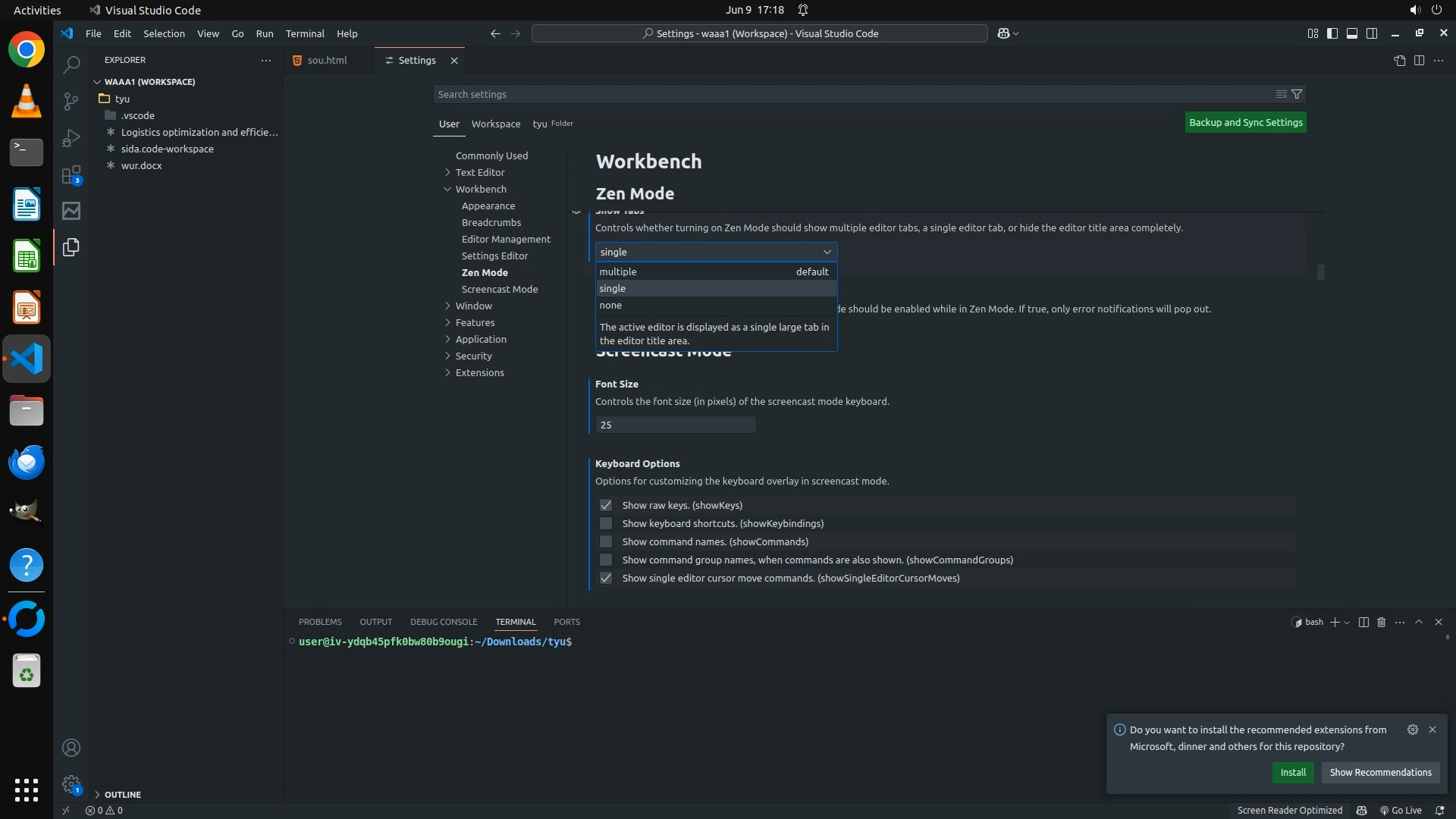Enable Show keyboard shortcuts checkbox
Viewport: 1456px width, 819px height.
tap(605, 523)
